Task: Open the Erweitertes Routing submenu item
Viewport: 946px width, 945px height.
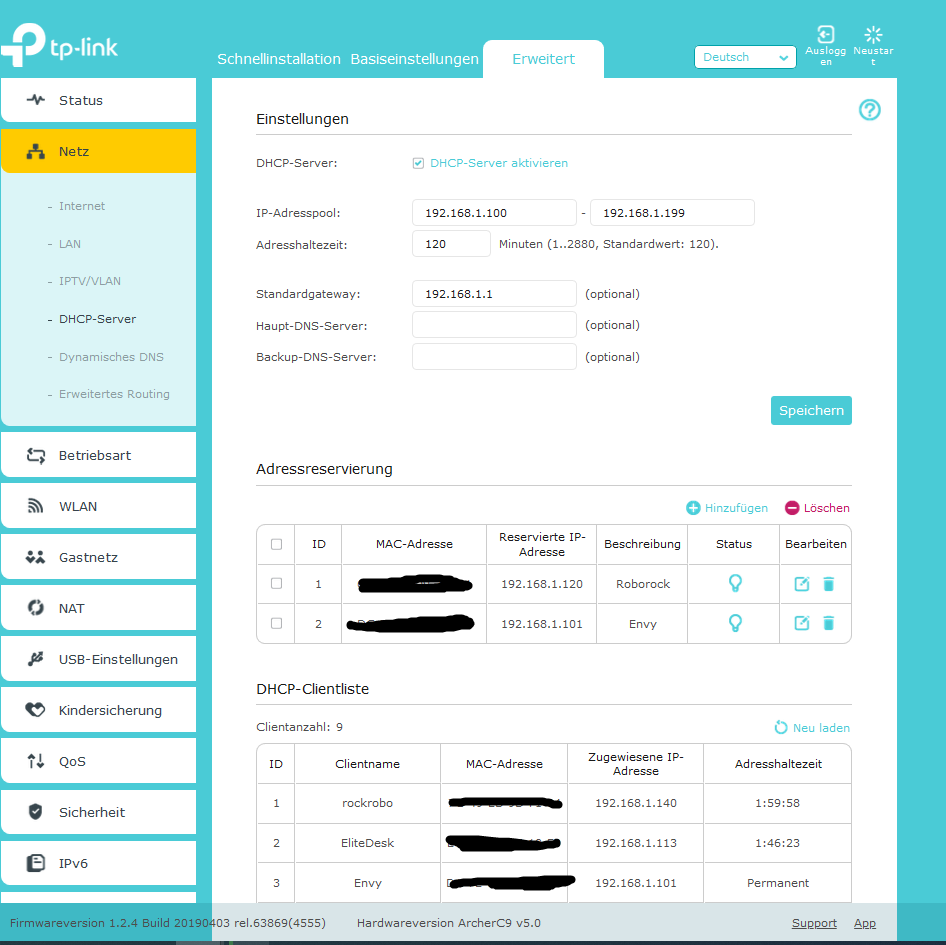Action: 114,393
